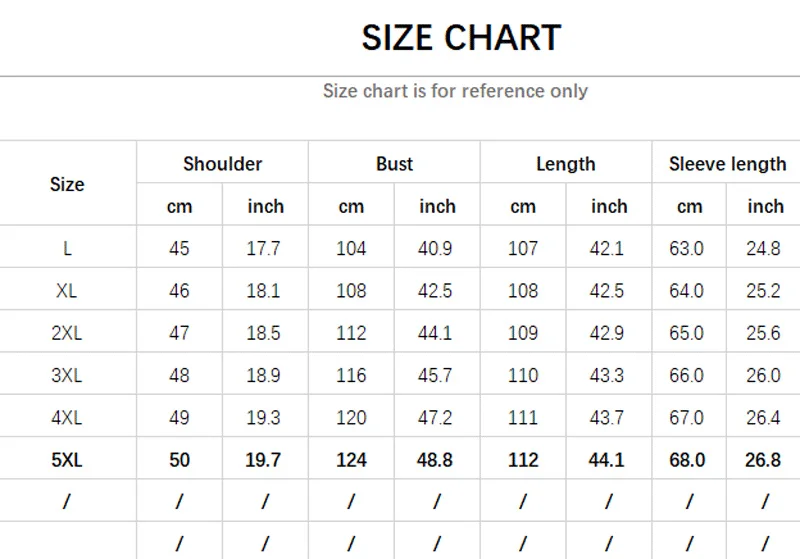This screenshot has height=559, width=800.
Task: Click the XL size row label
Action: coord(67,292)
